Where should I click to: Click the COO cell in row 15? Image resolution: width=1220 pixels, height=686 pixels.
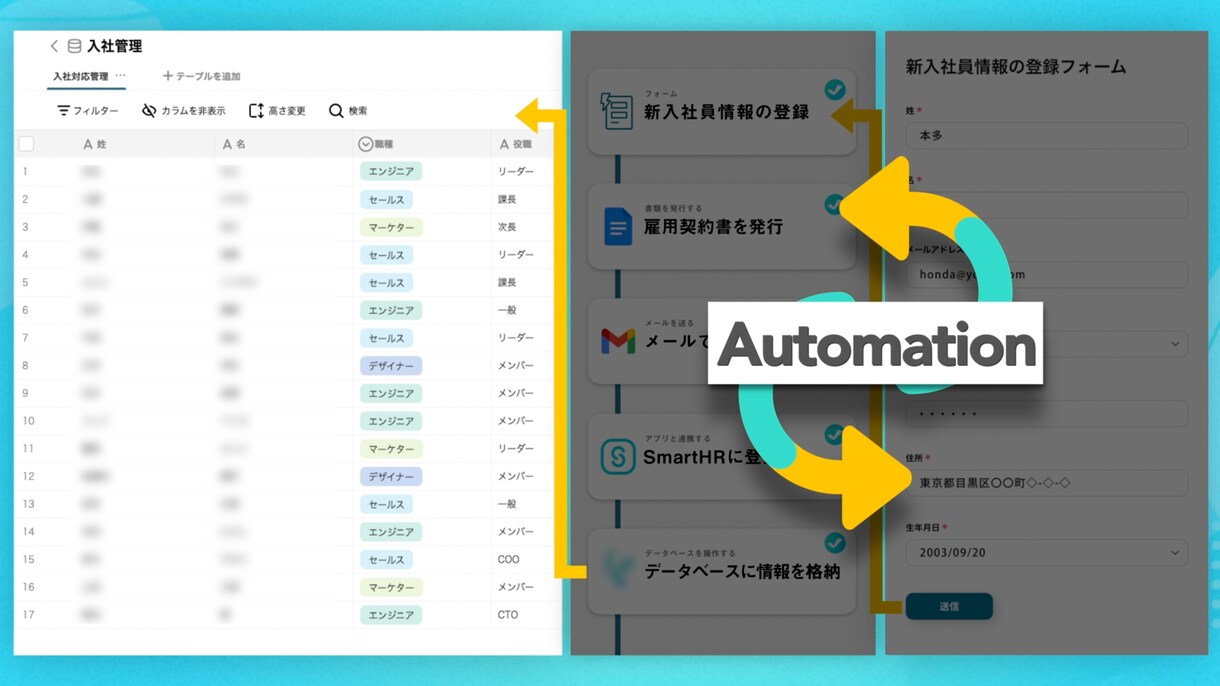click(x=509, y=559)
